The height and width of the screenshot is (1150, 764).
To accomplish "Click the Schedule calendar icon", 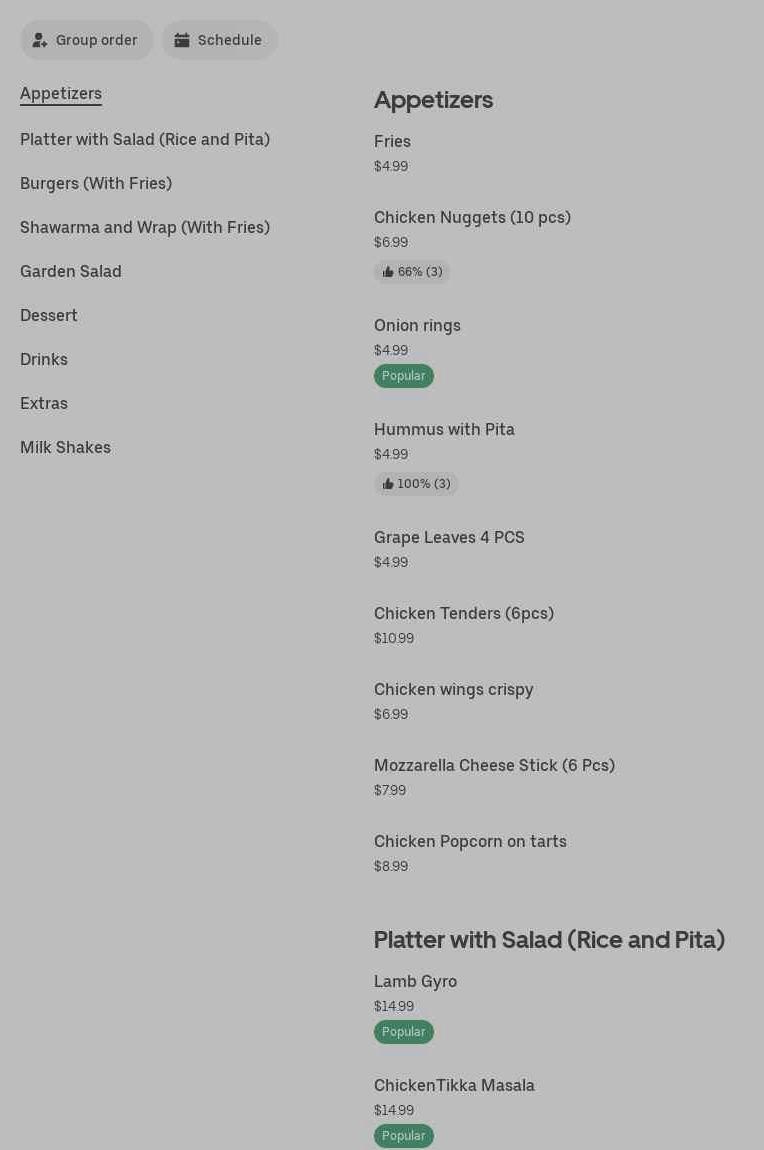I will 182,40.
